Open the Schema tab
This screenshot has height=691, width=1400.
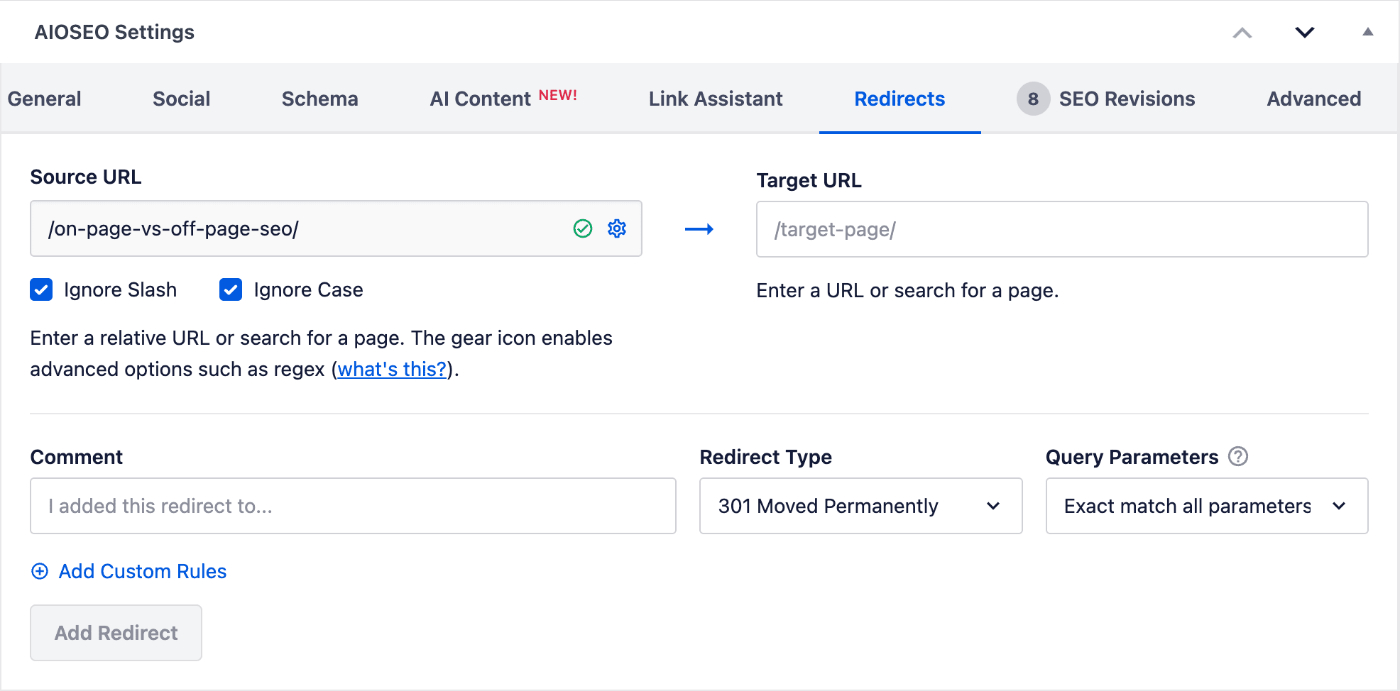pos(320,99)
